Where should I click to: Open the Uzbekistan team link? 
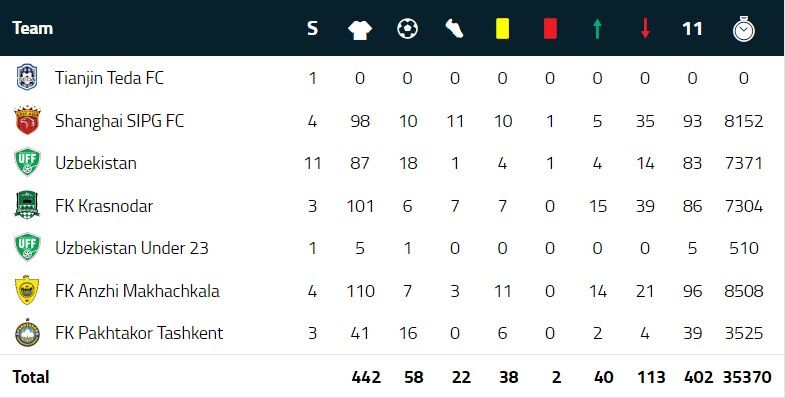tap(96, 163)
